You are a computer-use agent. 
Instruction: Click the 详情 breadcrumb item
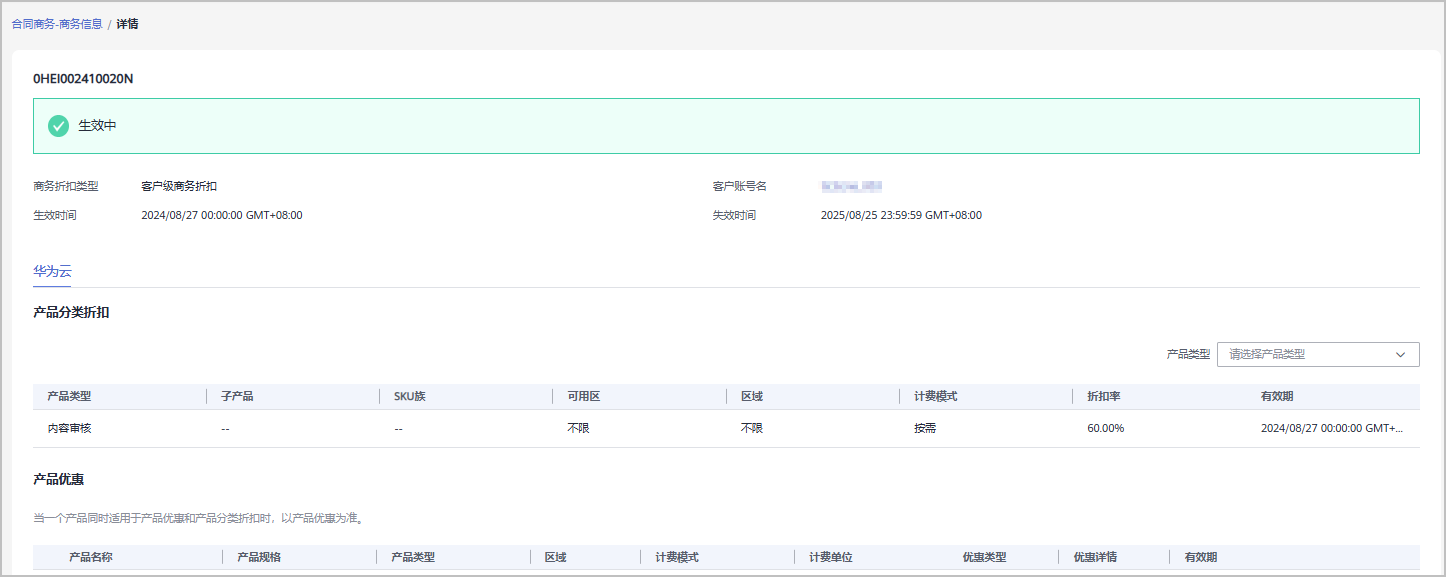127,24
